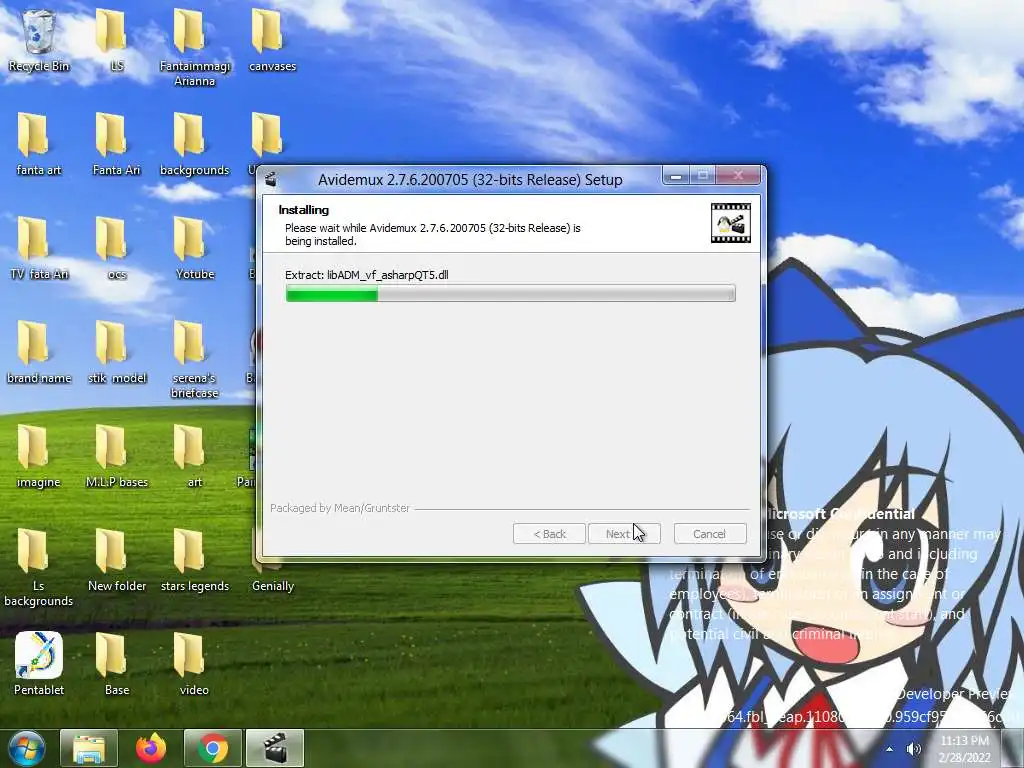Click the installation progress bar

[510, 293]
